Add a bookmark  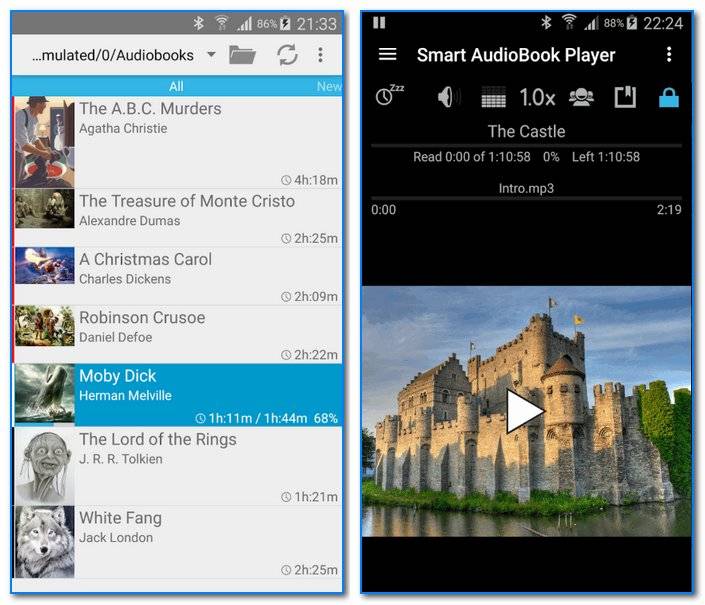pos(625,97)
